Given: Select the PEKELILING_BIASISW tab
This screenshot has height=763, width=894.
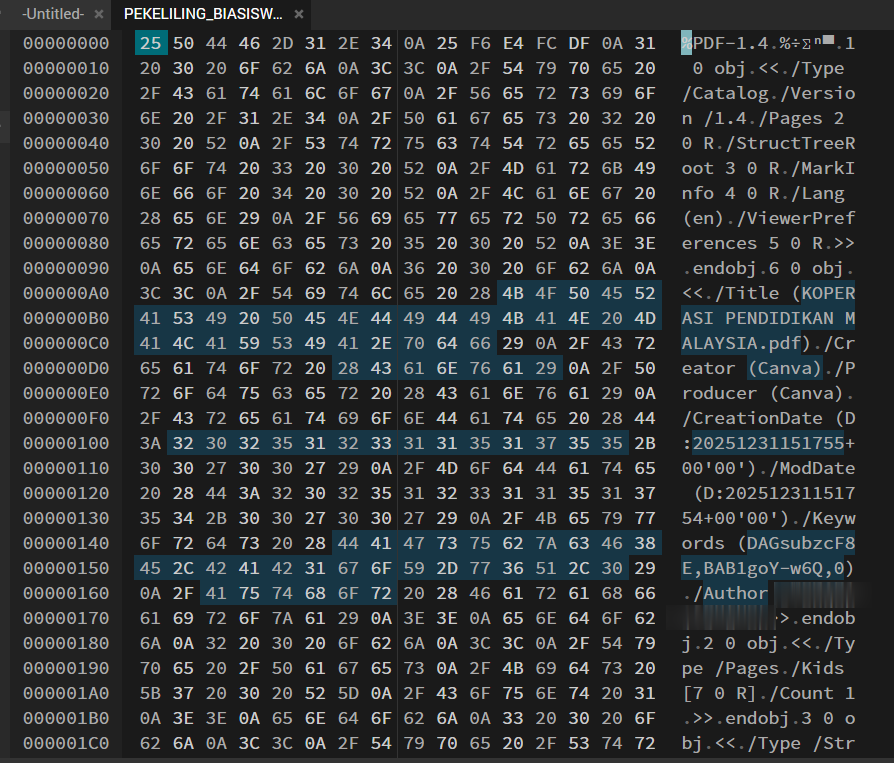Looking at the screenshot, I should pos(203,14).
